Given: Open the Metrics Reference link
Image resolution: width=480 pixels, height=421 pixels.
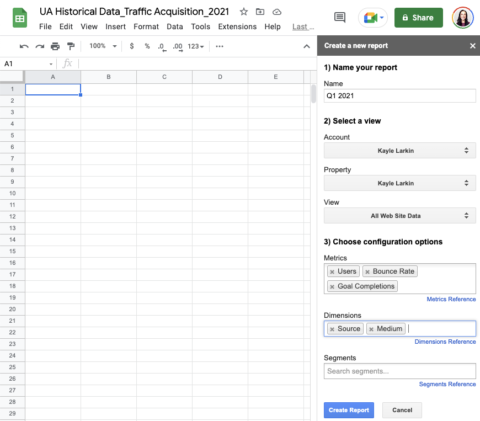Looking at the screenshot, I should click(451, 299).
